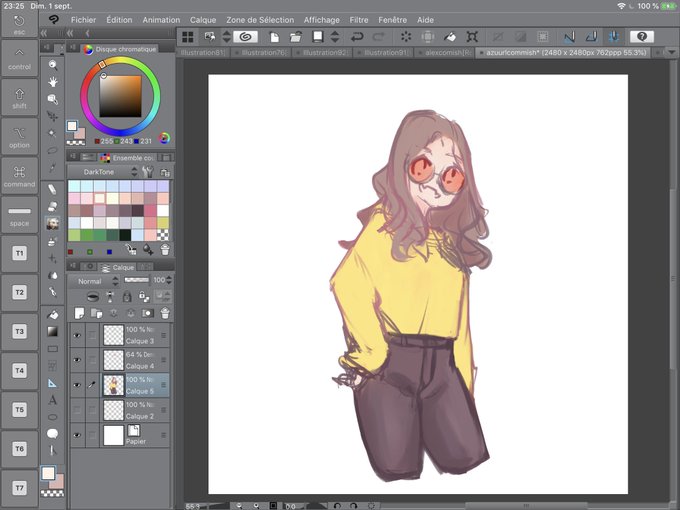Open the DarkTone color set dropdown
The width and height of the screenshot is (680, 510).
[103, 172]
